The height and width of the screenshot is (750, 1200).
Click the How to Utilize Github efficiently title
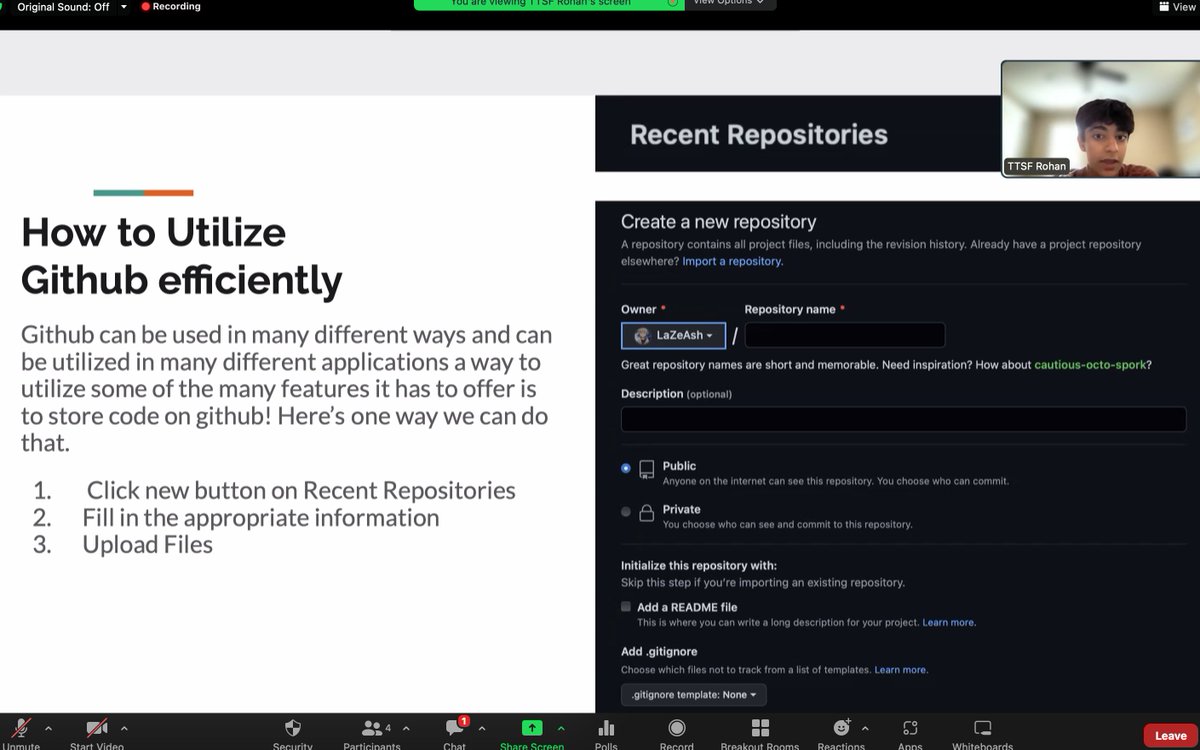(x=181, y=256)
